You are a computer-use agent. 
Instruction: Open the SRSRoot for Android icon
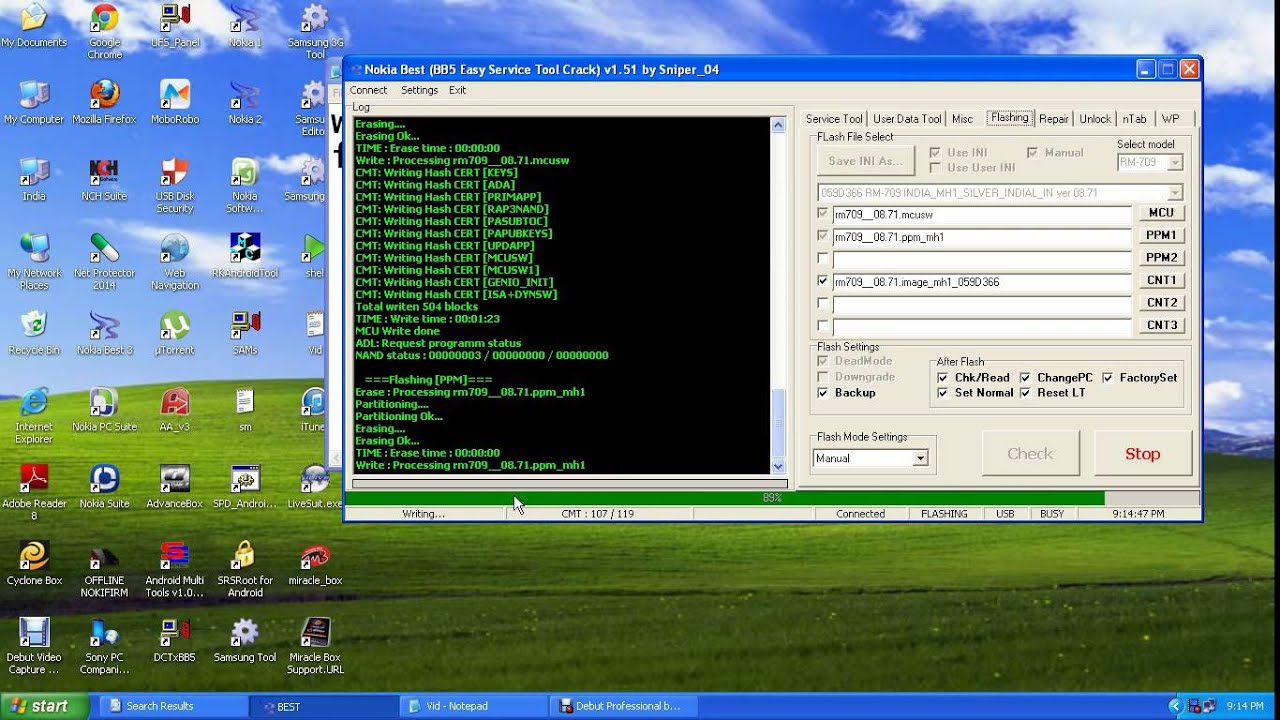click(245, 570)
